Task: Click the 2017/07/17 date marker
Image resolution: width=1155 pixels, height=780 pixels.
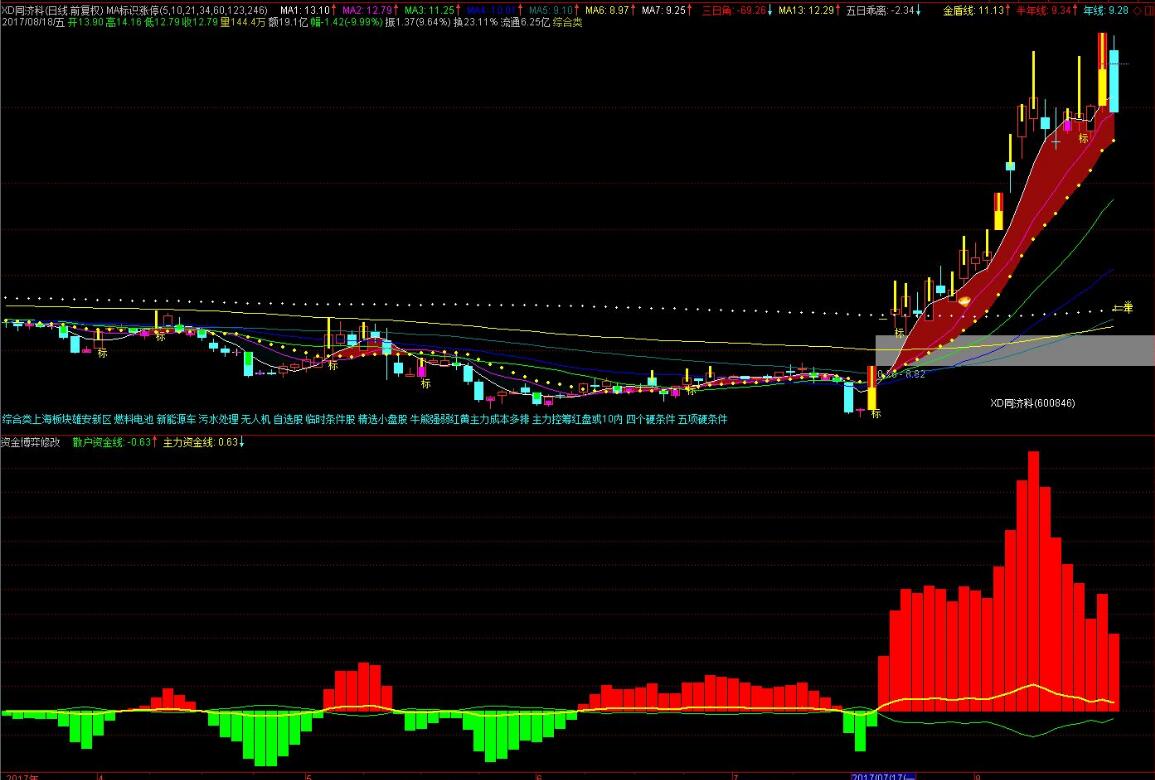Action: pyautogui.click(x=883, y=776)
